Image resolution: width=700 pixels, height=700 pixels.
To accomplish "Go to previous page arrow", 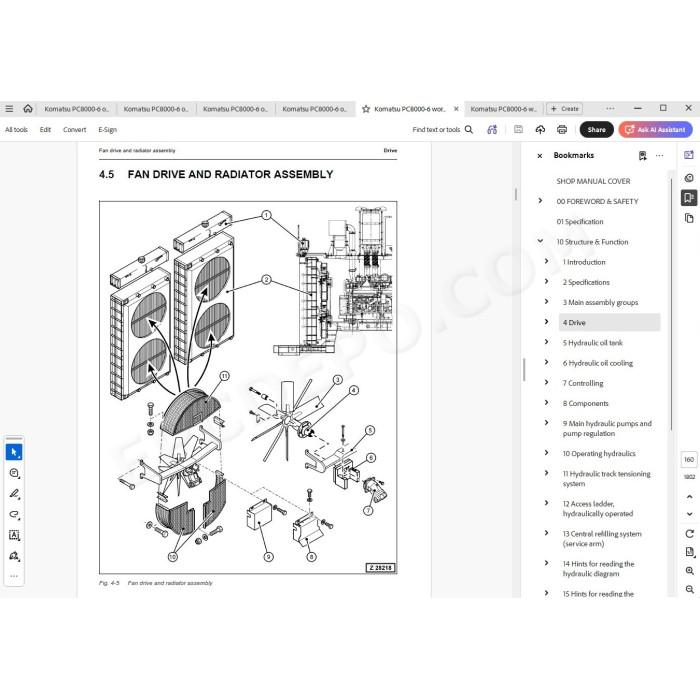I will 689,496.
